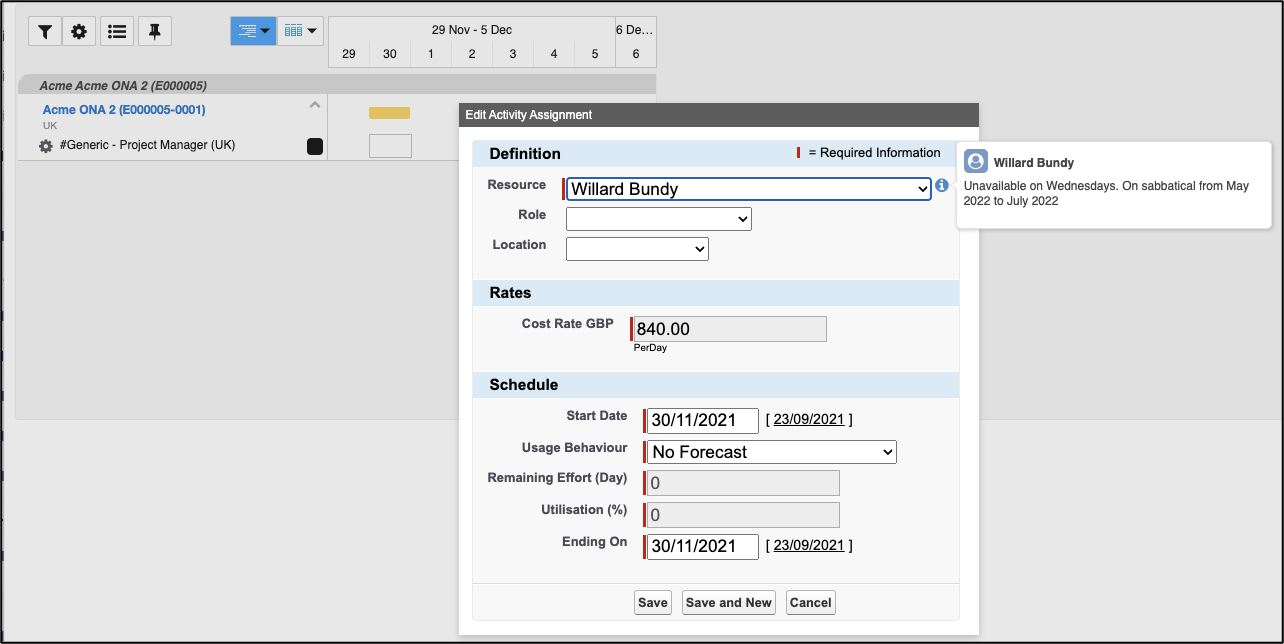Click the resource info icon beside Willard Bundy
Viewport: 1284px width, 644px height.
(942, 186)
